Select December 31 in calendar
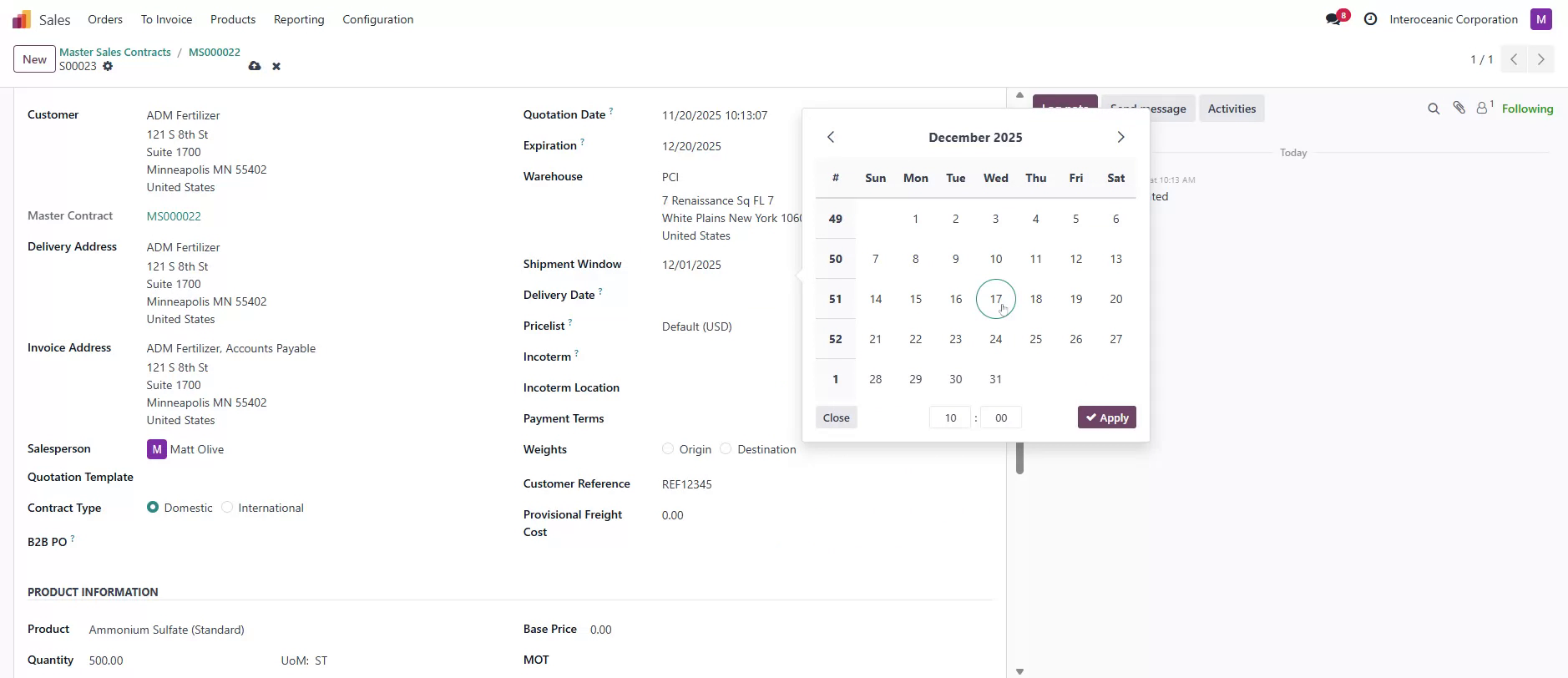The width and height of the screenshot is (1568, 678). [995, 379]
